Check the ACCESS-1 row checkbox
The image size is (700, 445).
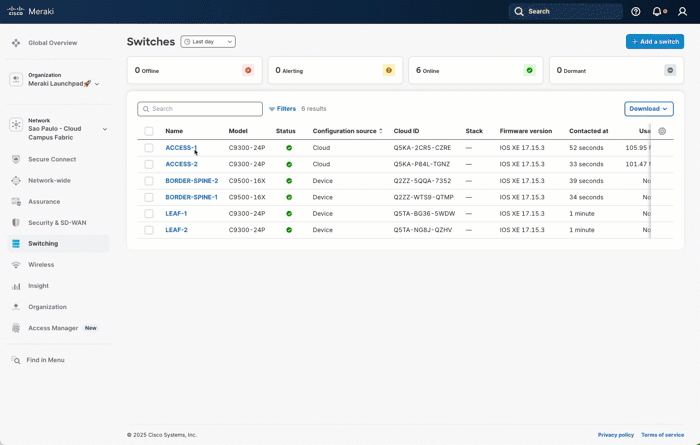pyautogui.click(x=149, y=148)
